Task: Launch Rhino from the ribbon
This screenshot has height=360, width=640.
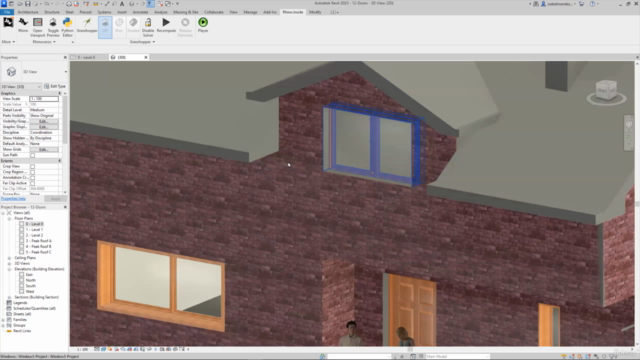Action: pos(23,25)
